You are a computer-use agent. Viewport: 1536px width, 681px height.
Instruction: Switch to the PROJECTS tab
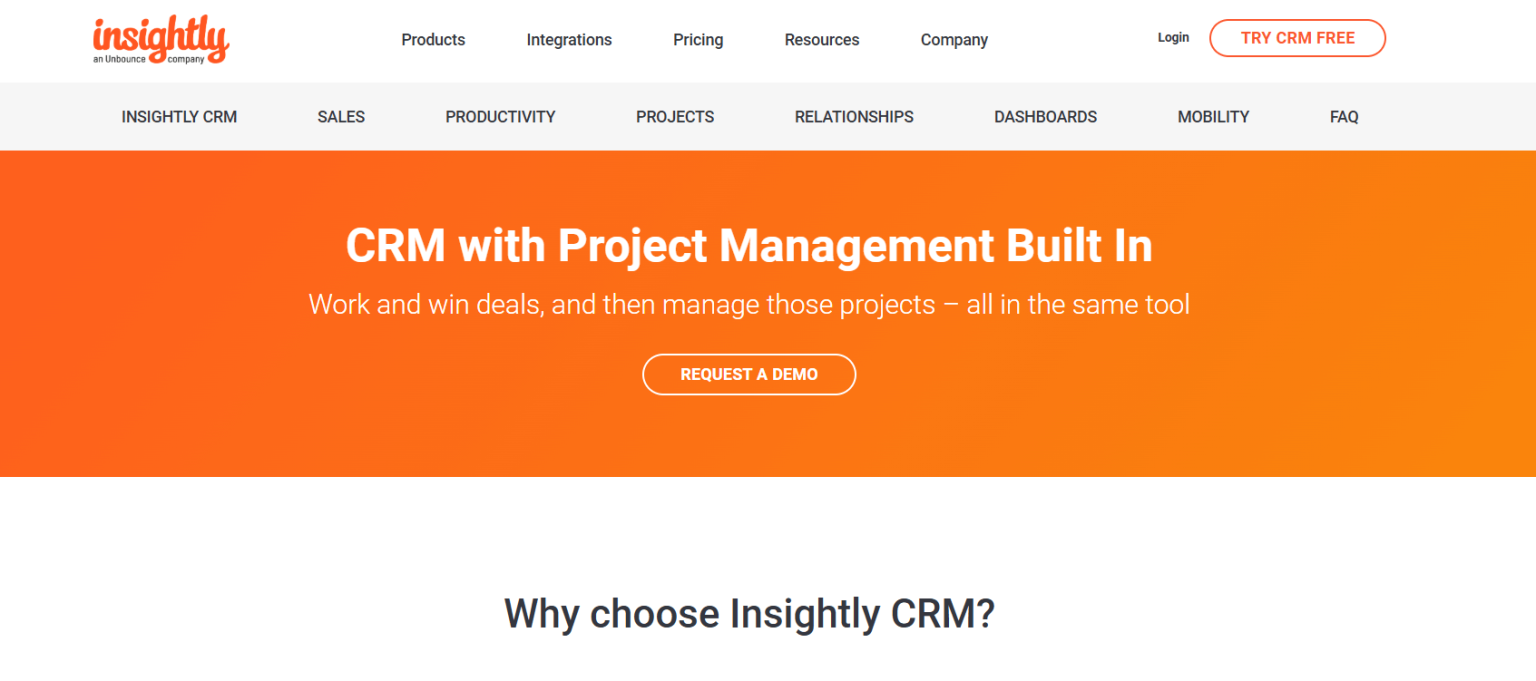point(675,116)
